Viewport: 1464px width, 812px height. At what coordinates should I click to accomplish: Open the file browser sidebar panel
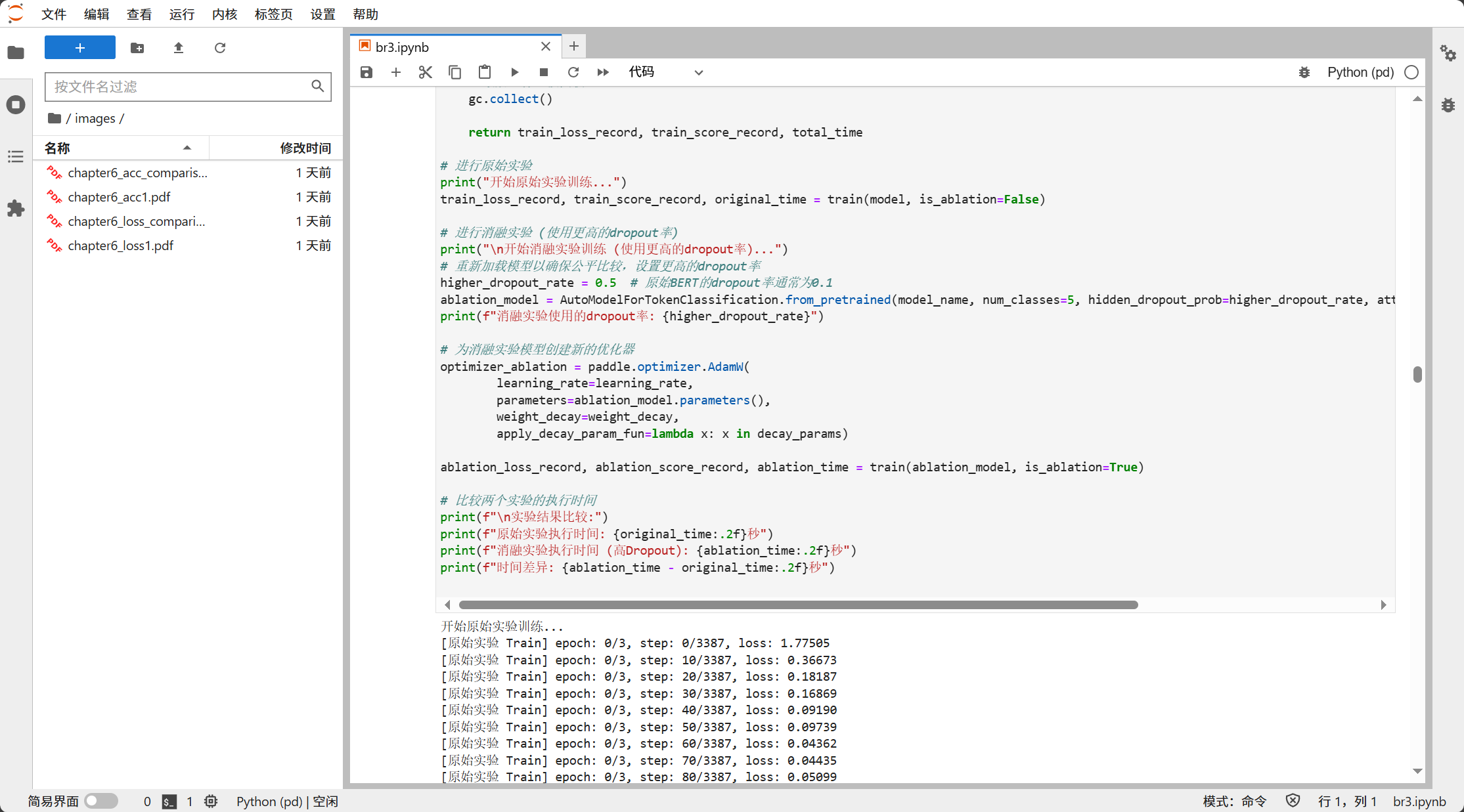click(x=16, y=53)
